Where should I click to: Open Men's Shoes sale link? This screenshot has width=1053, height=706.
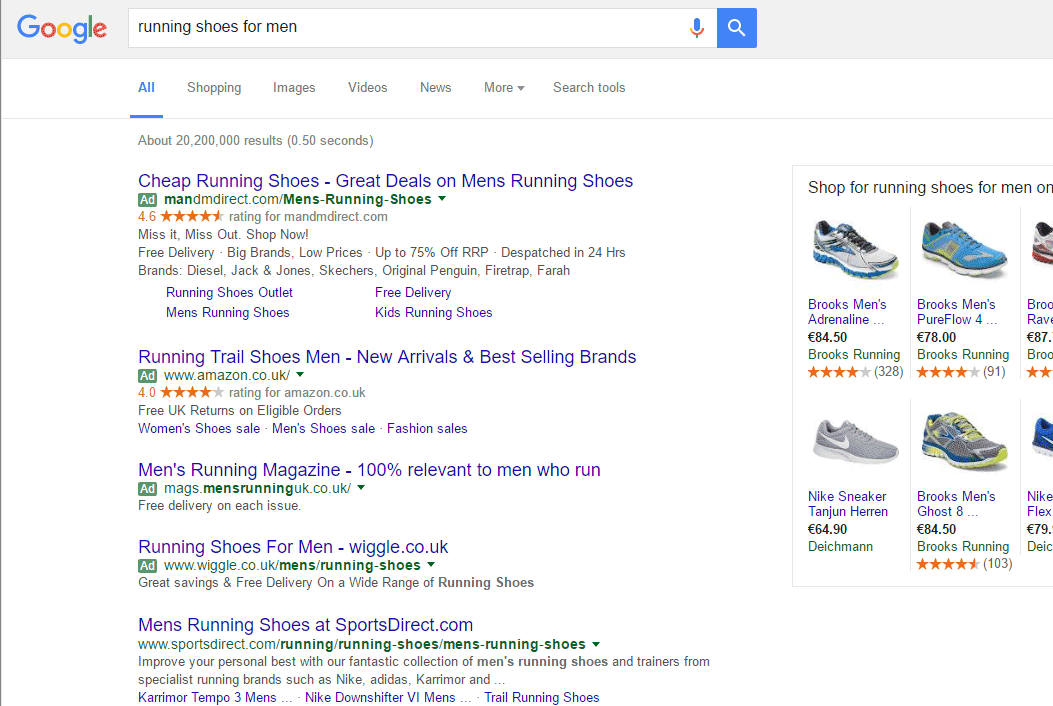point(323,429)
